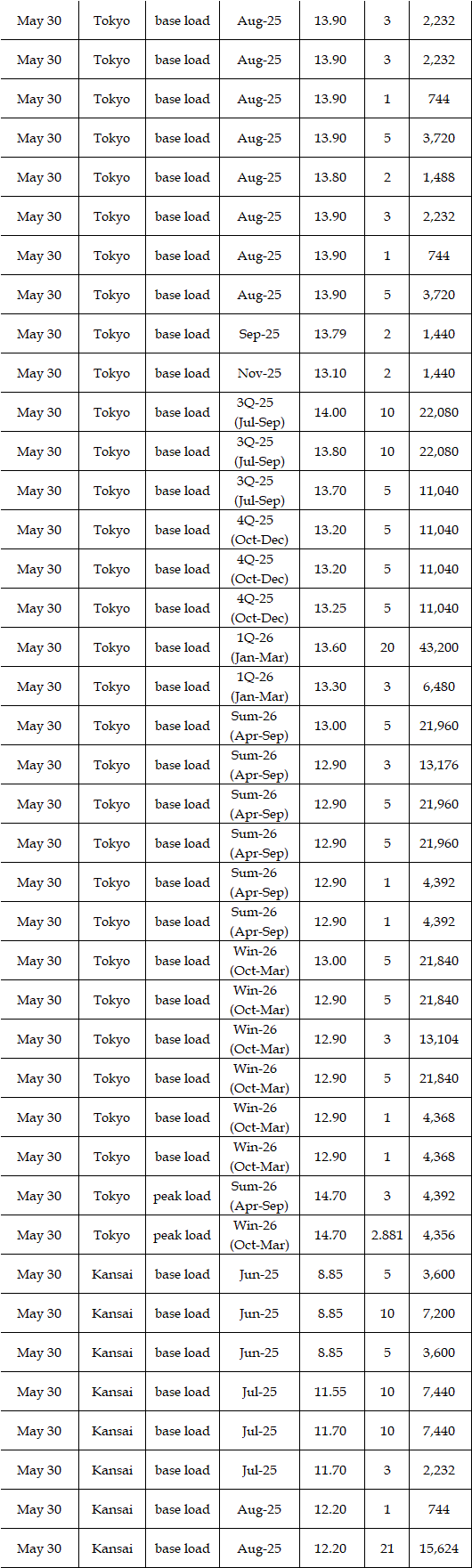Click the 13.10 price cell
472x1568 pixels.
click(330, 373)
